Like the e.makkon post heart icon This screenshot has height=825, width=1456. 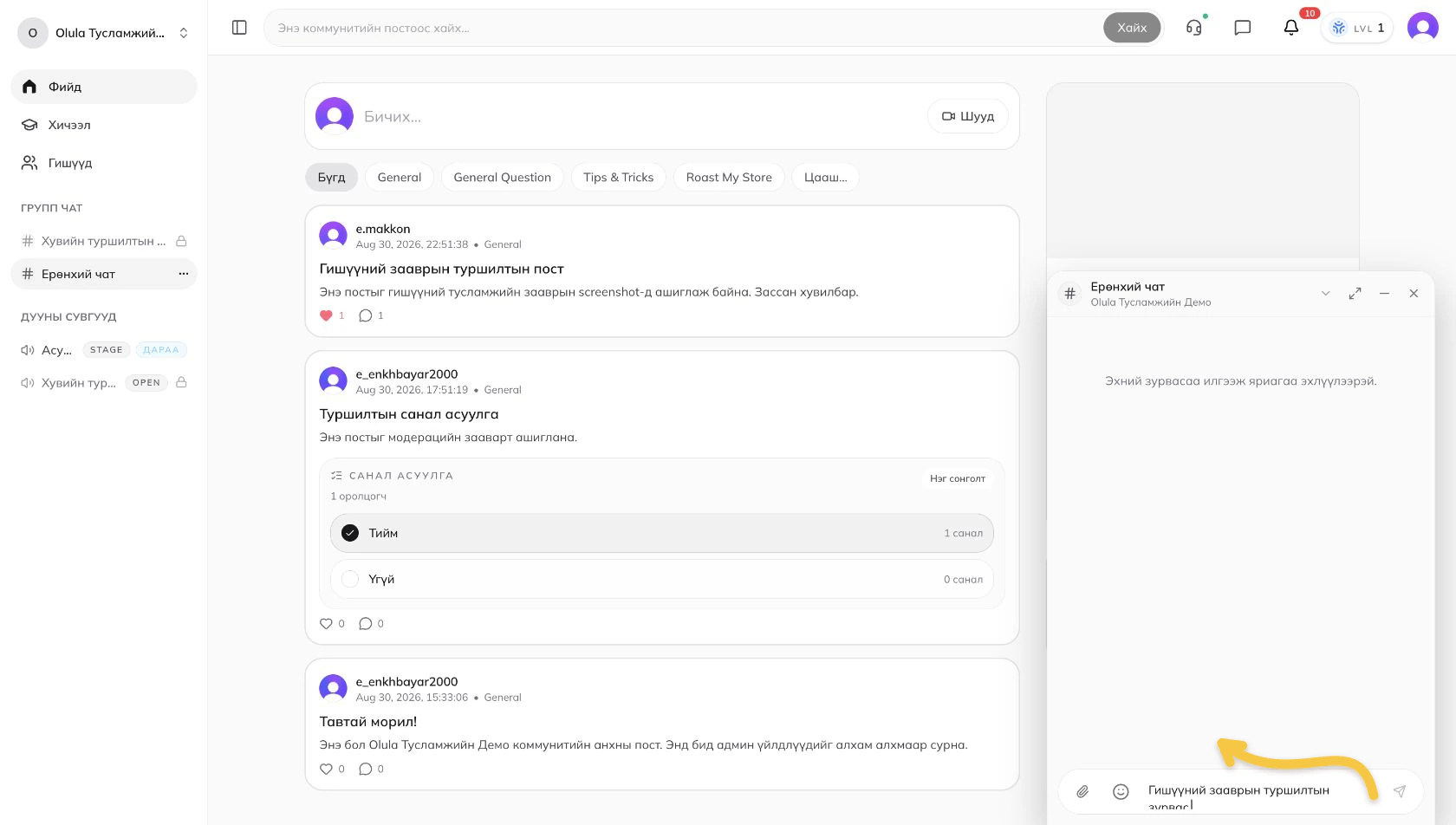click(327, 315)
